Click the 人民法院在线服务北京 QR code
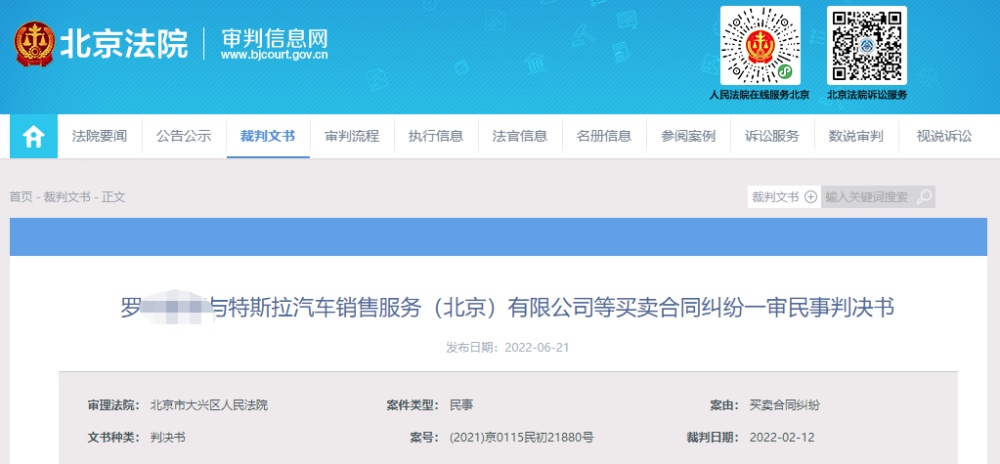This screenshot has width=1000, height=464. point(760,46)
